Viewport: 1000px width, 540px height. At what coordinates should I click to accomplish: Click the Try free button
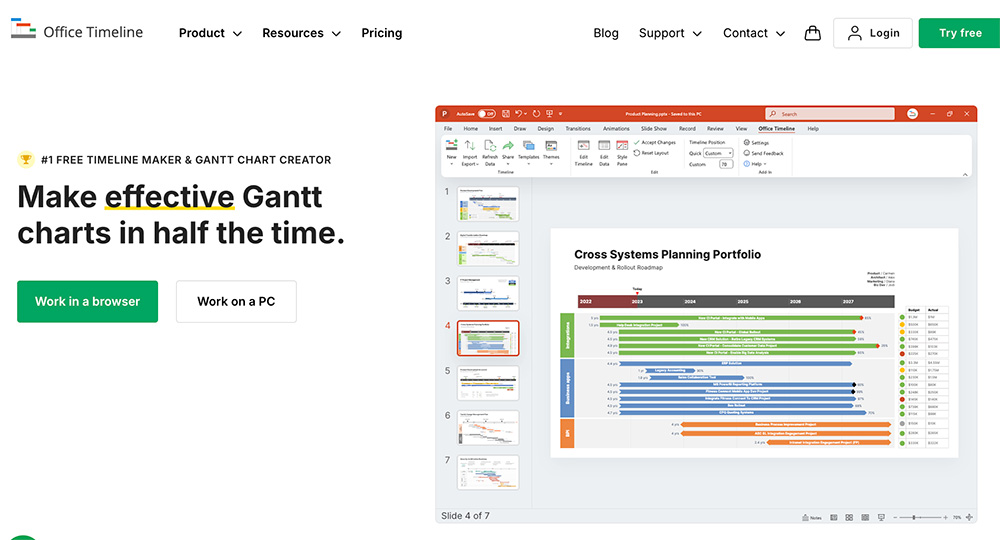(959, 33)
